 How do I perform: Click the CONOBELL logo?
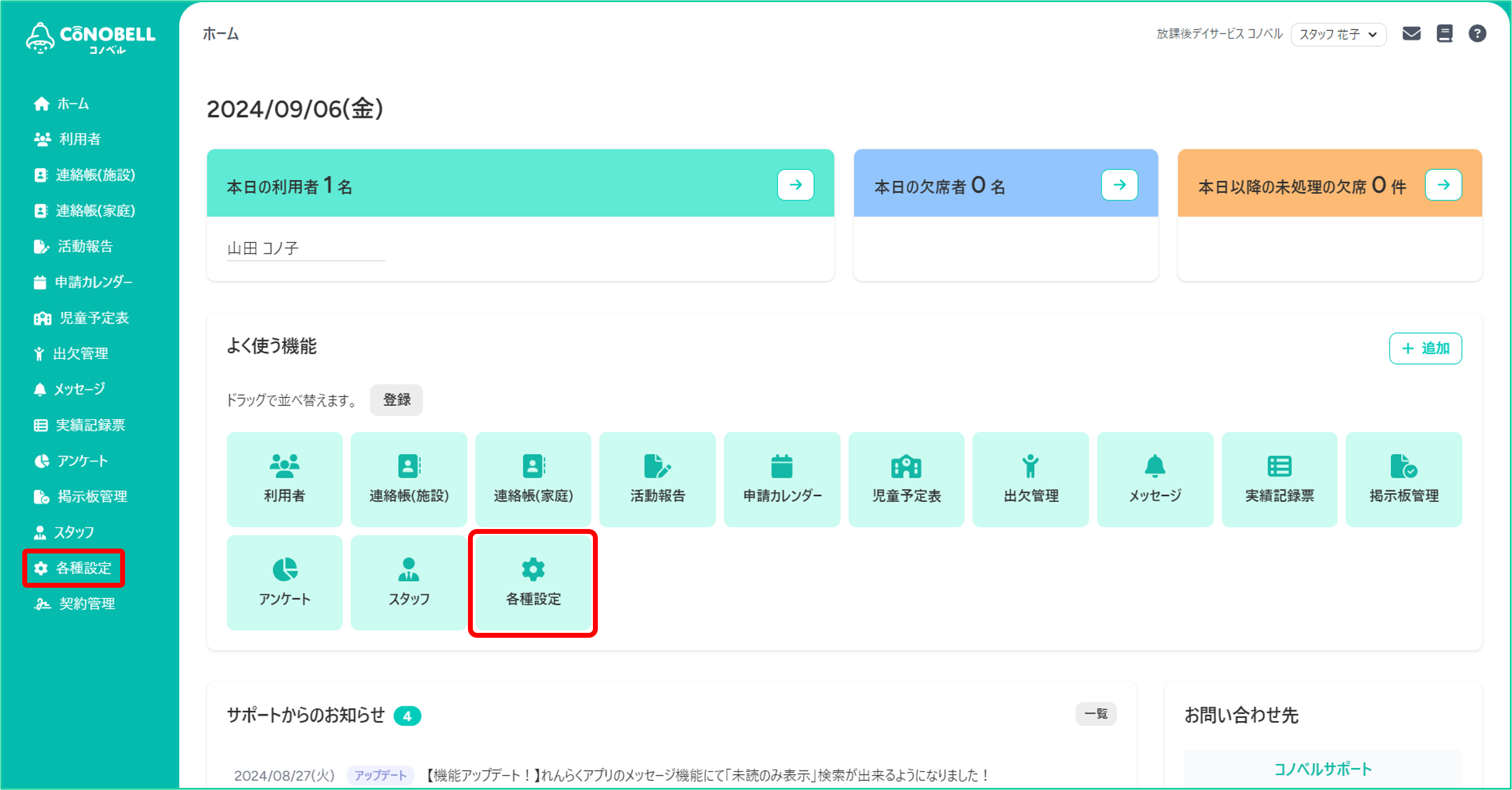point(90,38)
